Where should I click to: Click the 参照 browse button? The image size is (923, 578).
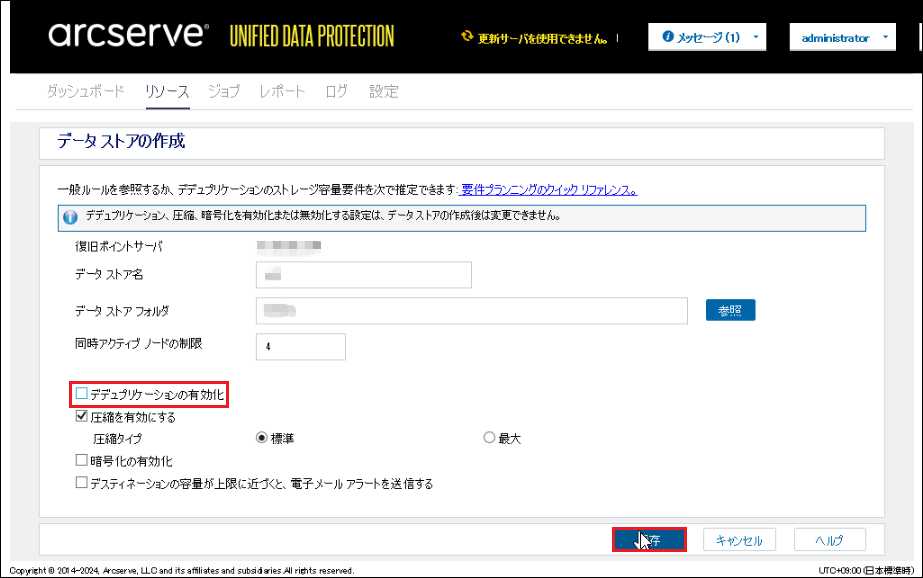[x=731, y=310]
